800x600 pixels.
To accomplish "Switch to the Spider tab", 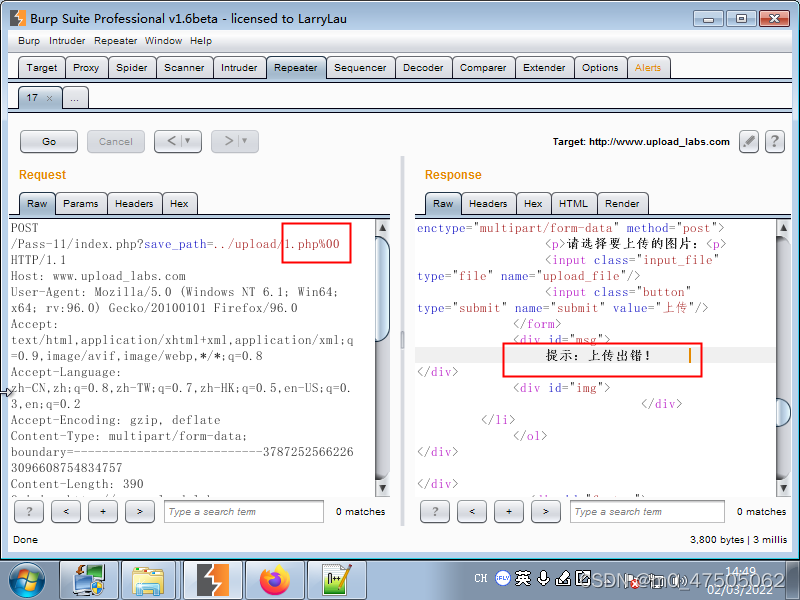I will (x=132, y=68).
